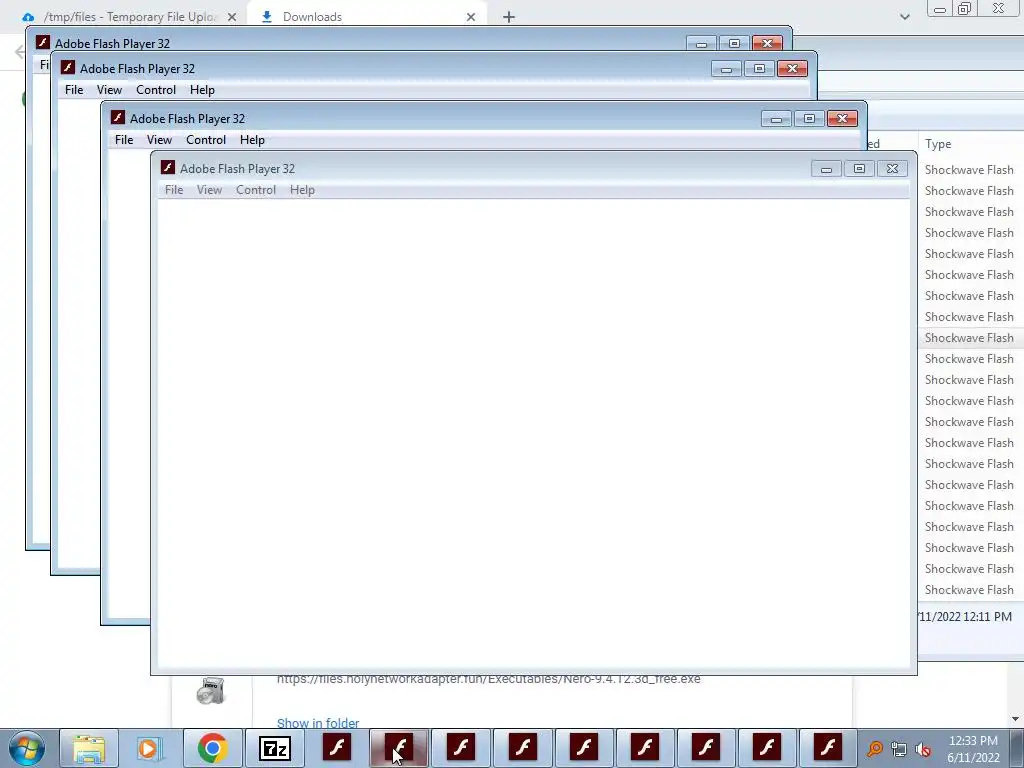The height and width of the screenshot is (768, 1024).
Task: Open the File menu in the front Flash Player window
Action: pyautogui.click(x=174, y=189)
